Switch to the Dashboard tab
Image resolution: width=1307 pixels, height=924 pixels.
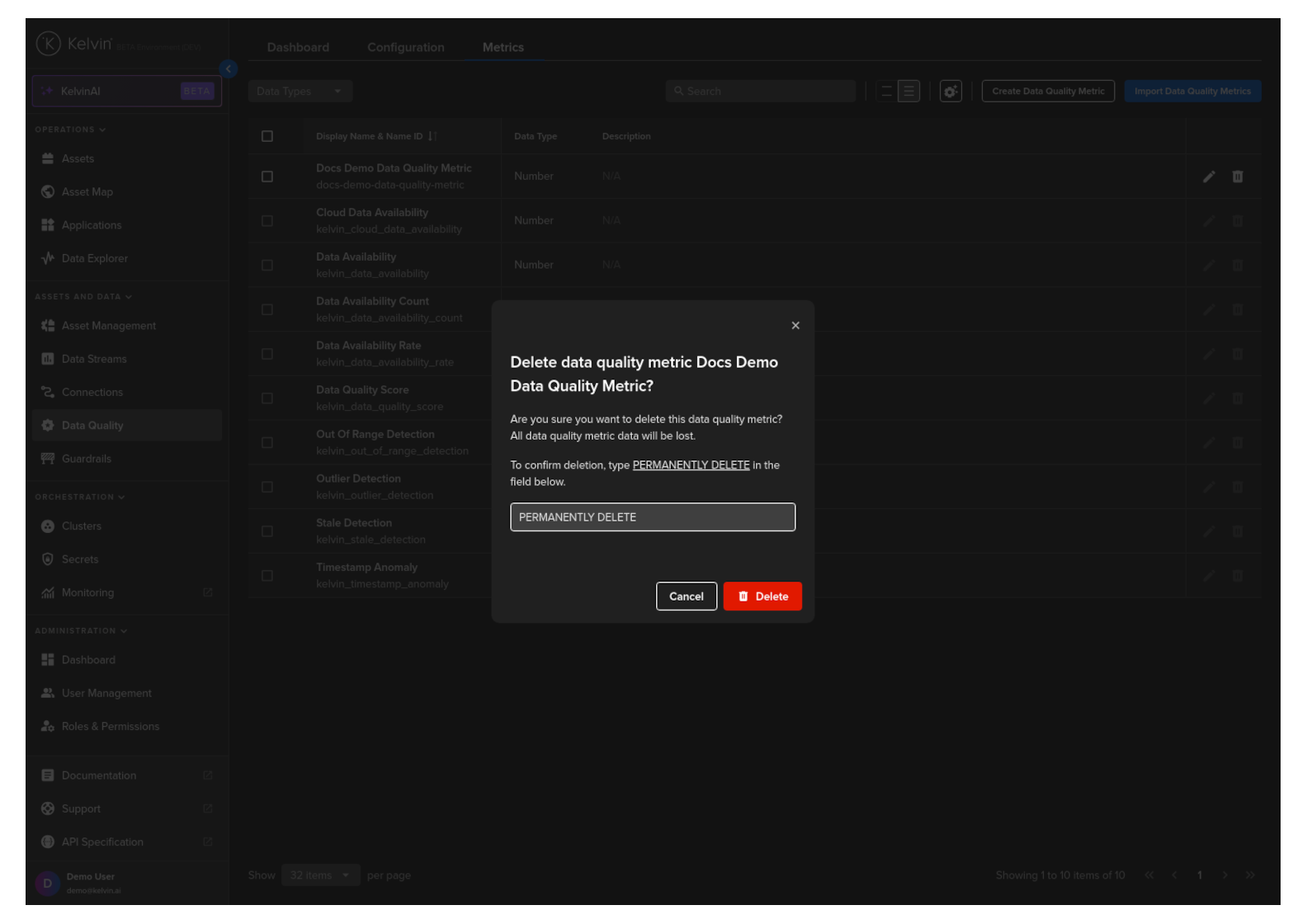point(298,48)
